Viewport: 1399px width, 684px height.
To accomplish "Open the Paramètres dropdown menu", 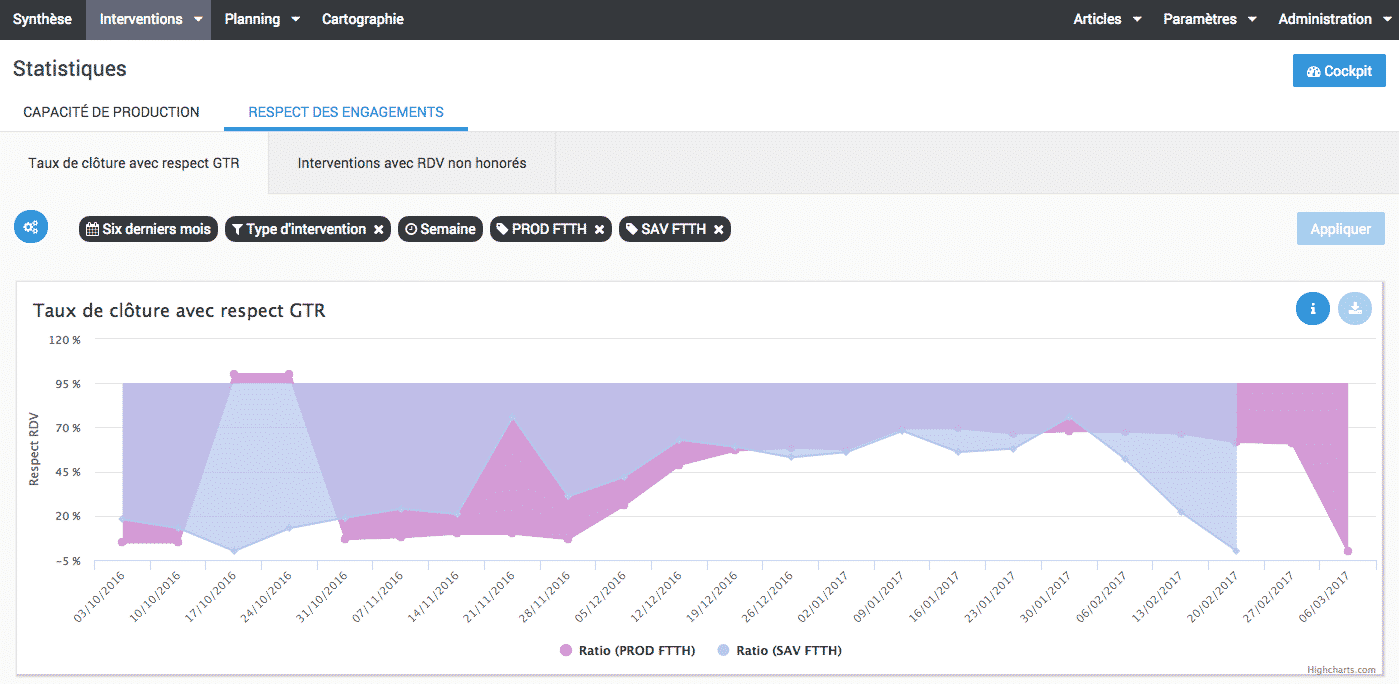I will [x=1210, y=19].
